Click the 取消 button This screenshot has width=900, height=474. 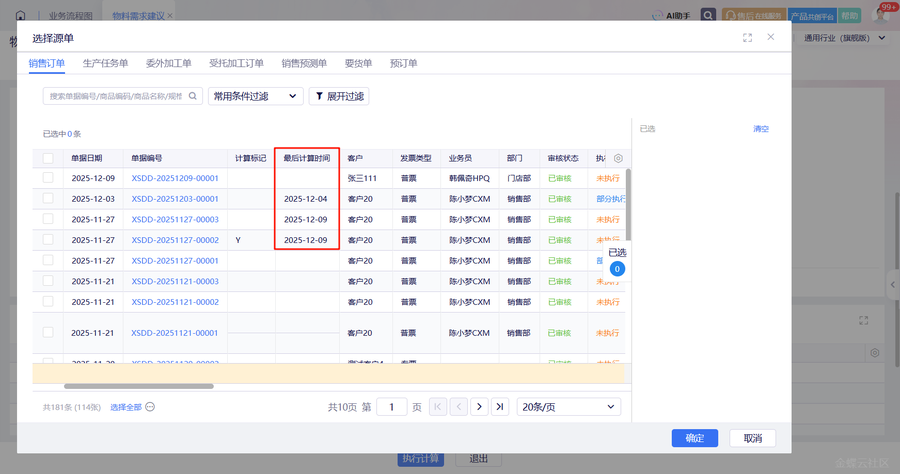click(752, 438)
